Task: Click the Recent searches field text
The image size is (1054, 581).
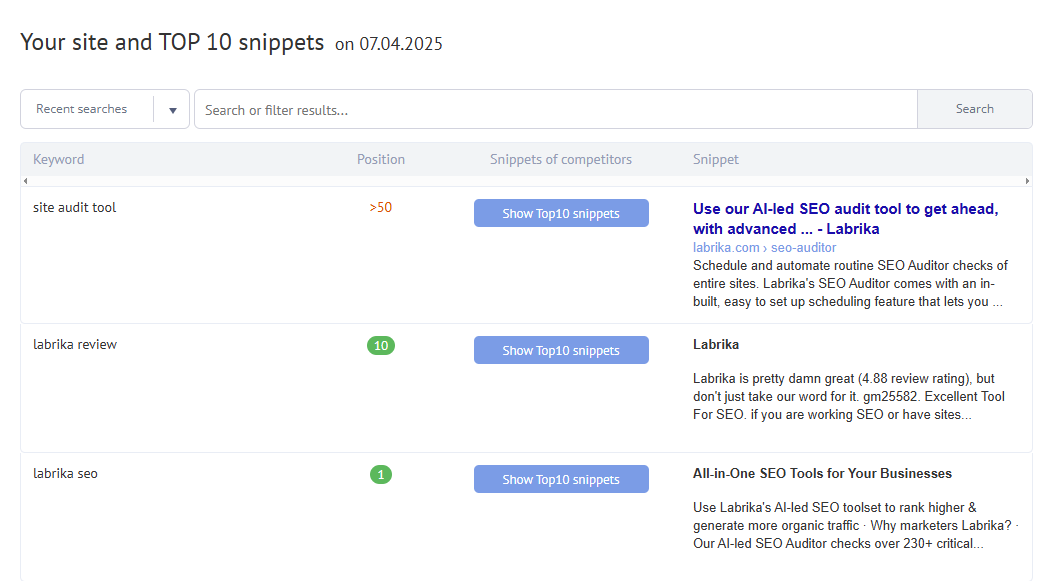Action: pos(81,109)
